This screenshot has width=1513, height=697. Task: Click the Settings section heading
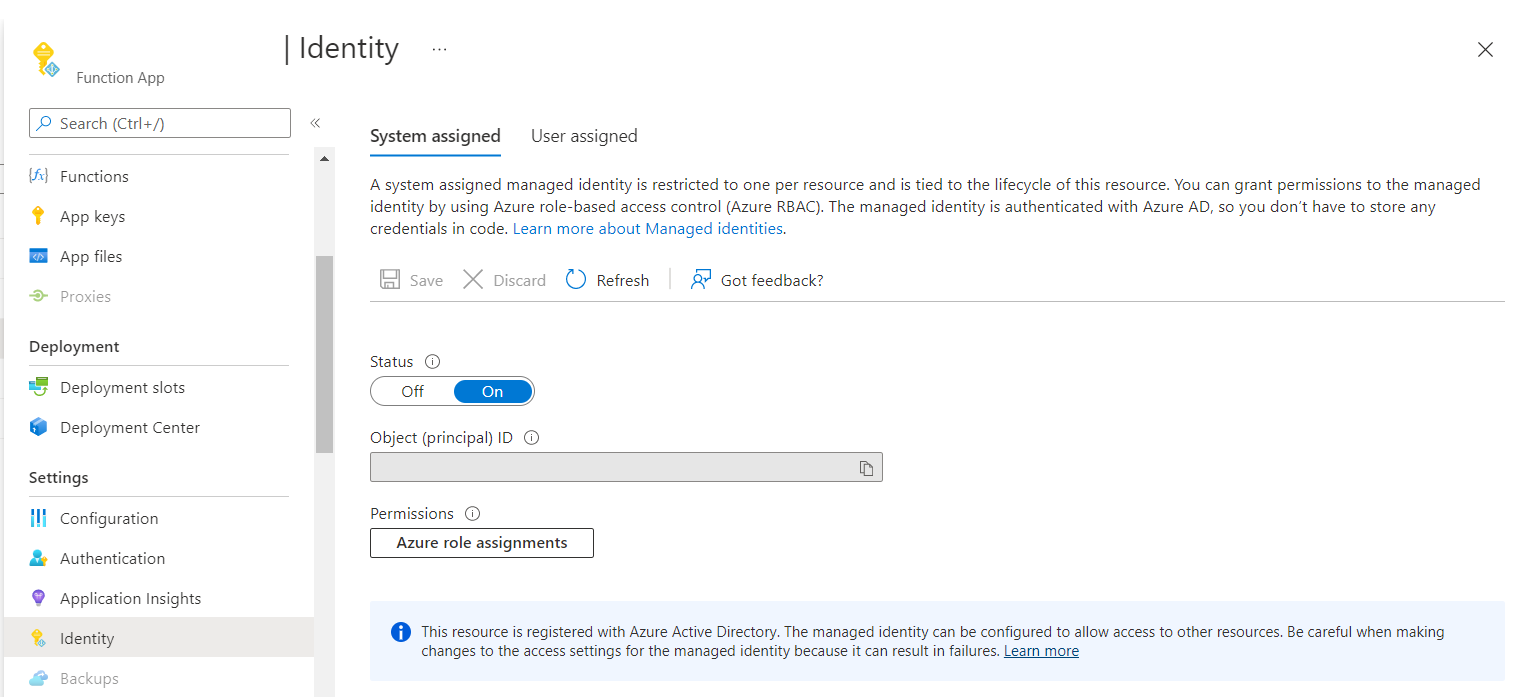pos(59,477)
